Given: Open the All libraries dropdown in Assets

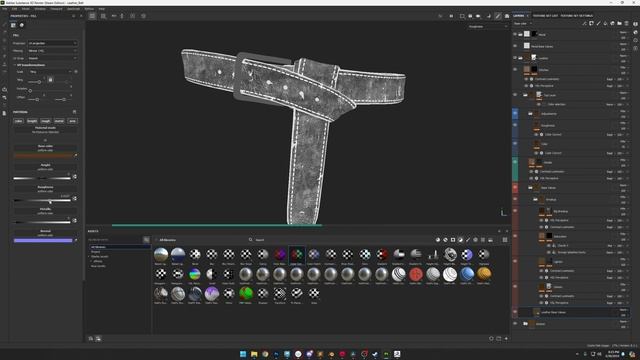Looking at the screenshot, I should (167, 240).
